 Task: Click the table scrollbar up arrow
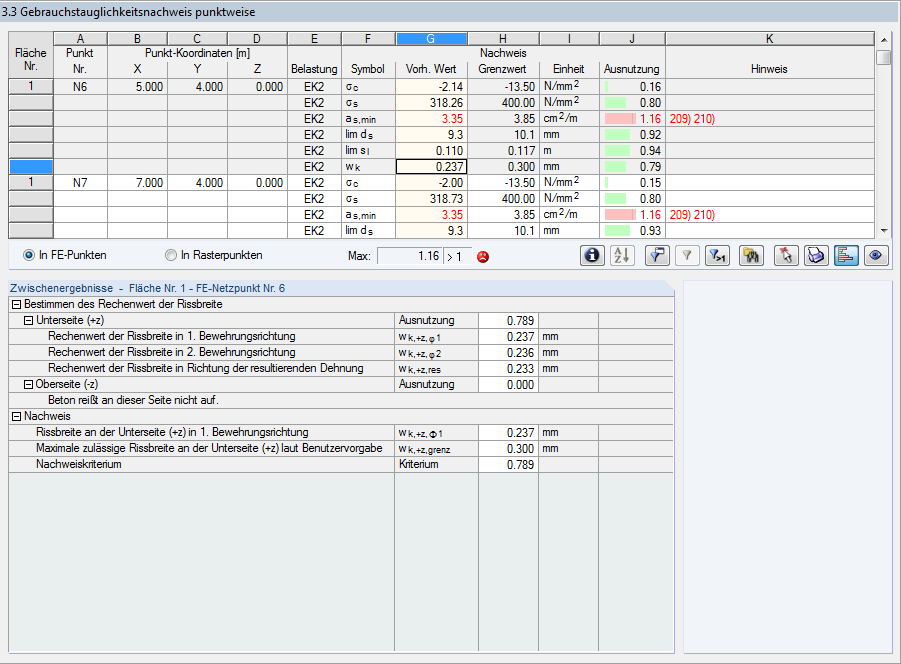(884, 40)
